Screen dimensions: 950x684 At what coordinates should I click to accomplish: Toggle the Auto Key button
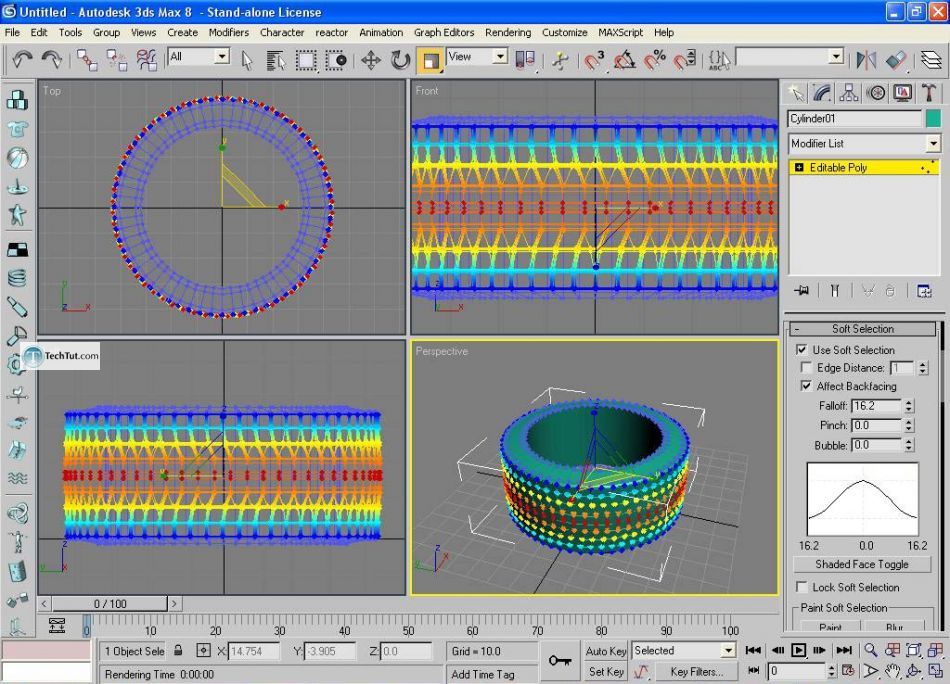click(x=605, y=651)
